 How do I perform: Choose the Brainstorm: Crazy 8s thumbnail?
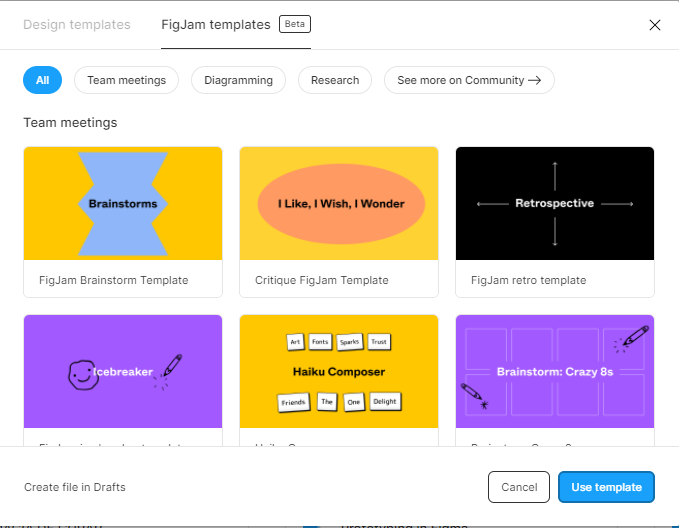click(x=555, y=372)
